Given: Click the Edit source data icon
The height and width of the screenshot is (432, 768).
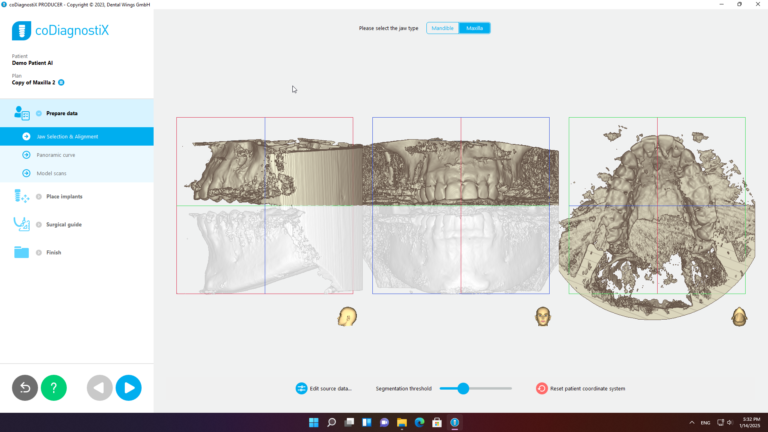Looking at the screenshot, I should (301, 388).
